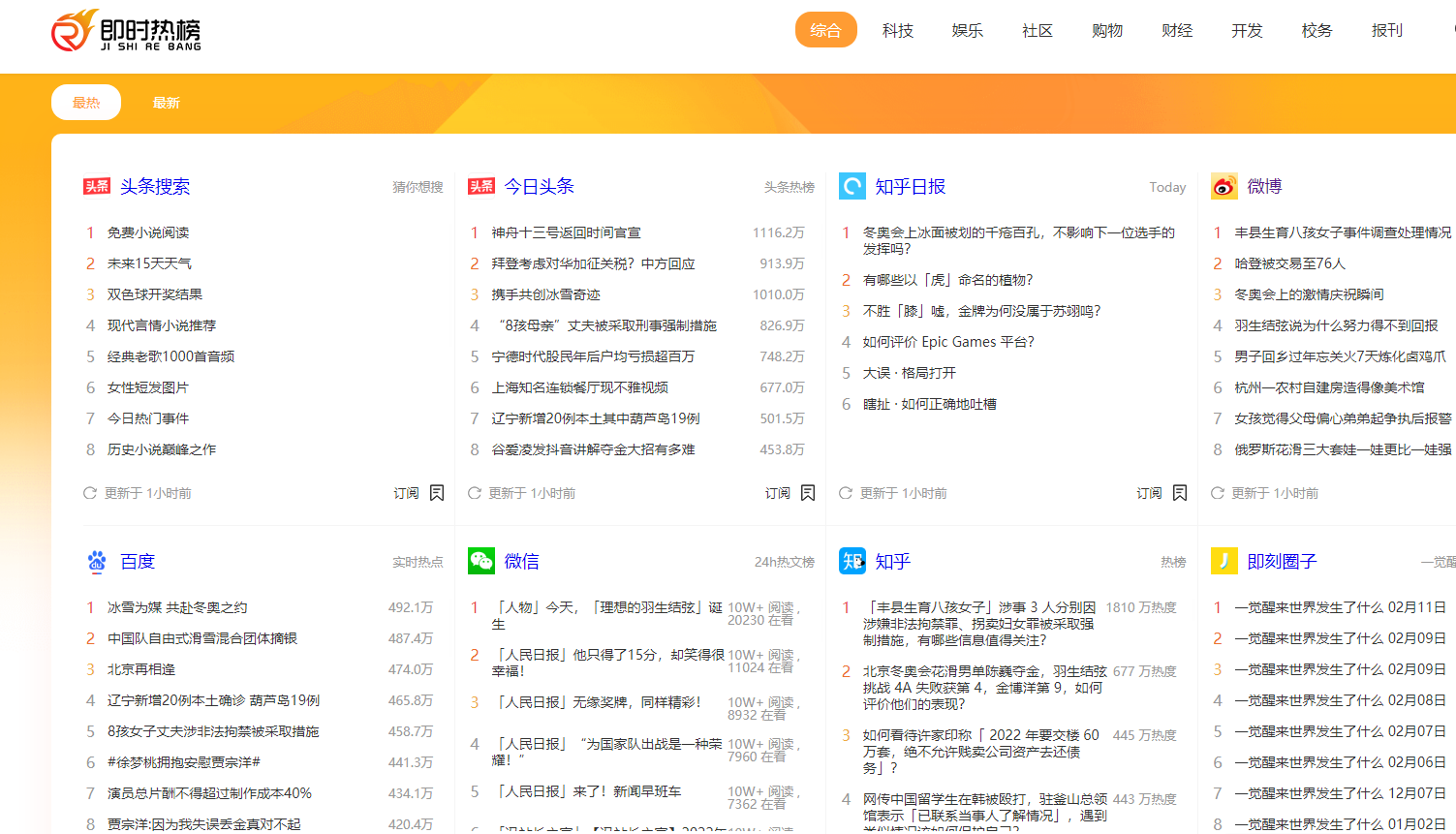Switch to the 最新 sort tab

pyautogui.click(x=166, y=103)
